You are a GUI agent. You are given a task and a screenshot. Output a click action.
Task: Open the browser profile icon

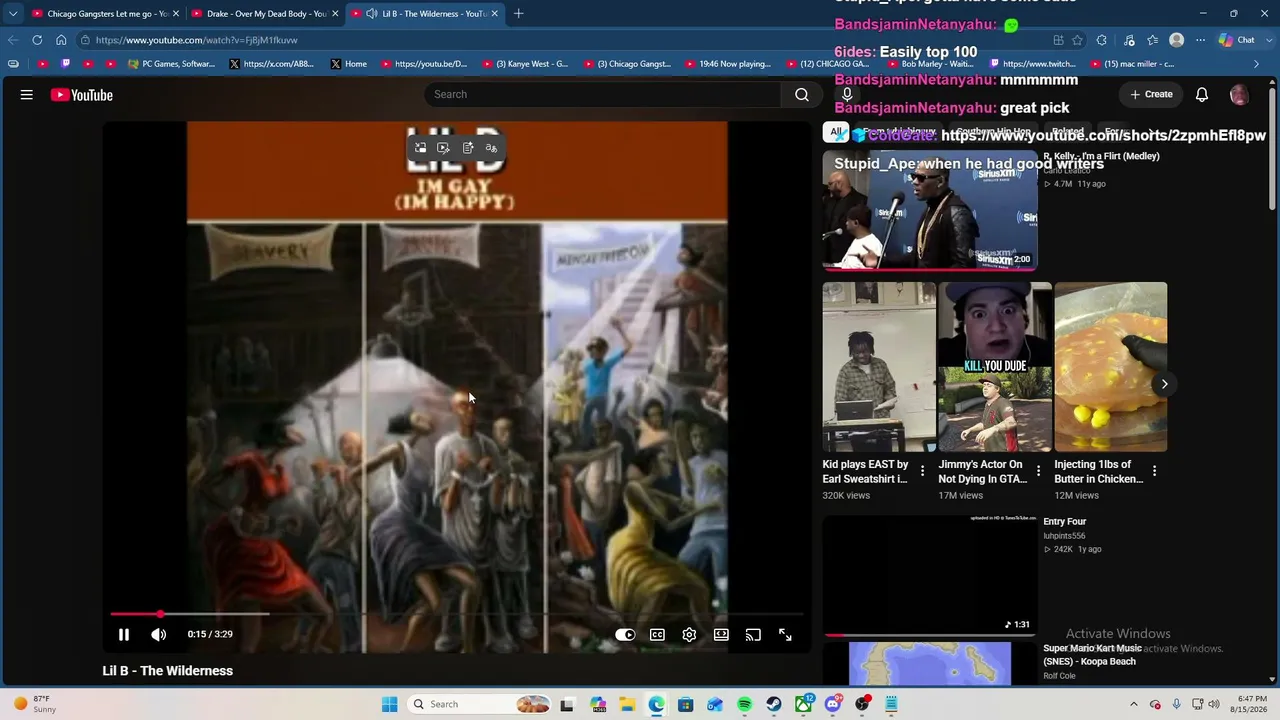1177,40
